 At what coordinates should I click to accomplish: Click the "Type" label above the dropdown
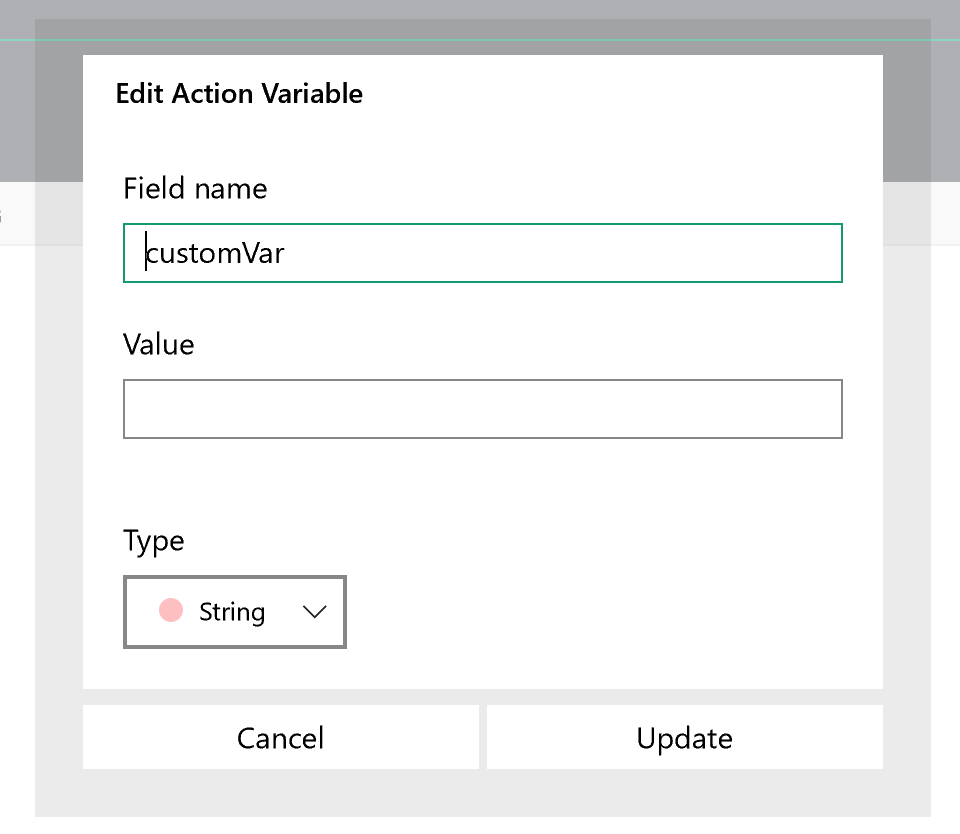154,541
